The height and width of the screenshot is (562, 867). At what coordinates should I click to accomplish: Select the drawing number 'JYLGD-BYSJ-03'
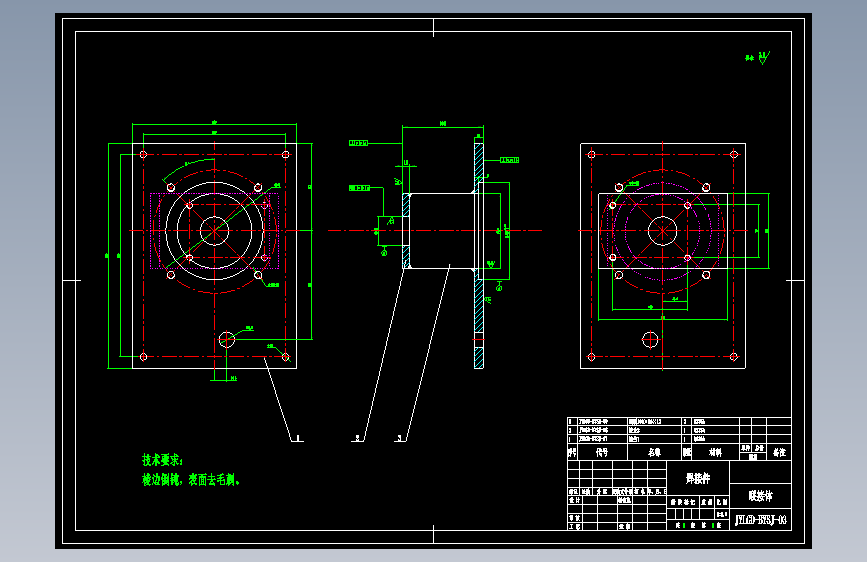pos(761,520)
